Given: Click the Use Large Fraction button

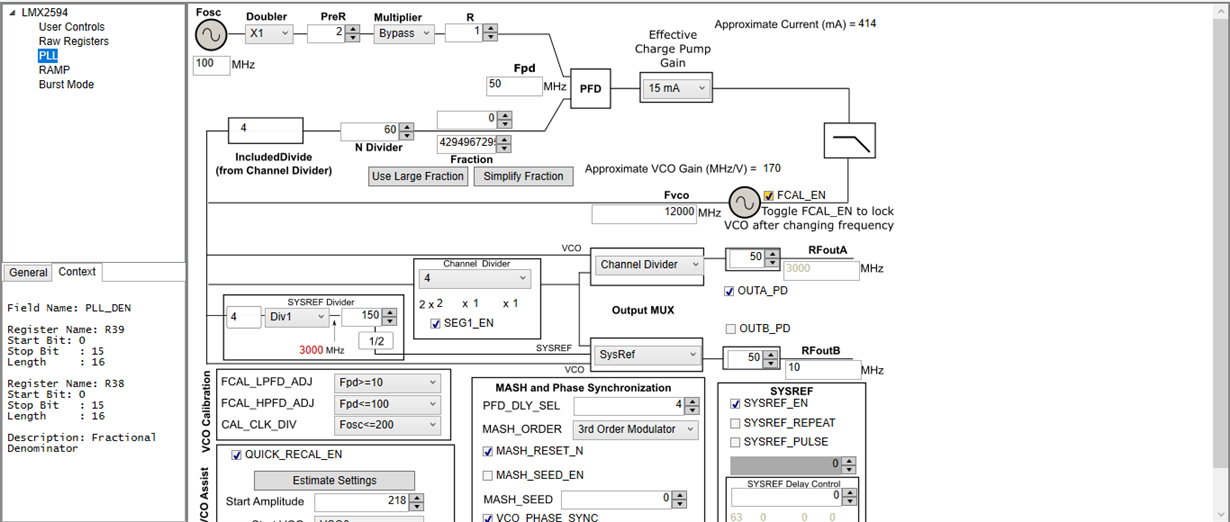Looking at the screenshot, I should click(418, 176).
